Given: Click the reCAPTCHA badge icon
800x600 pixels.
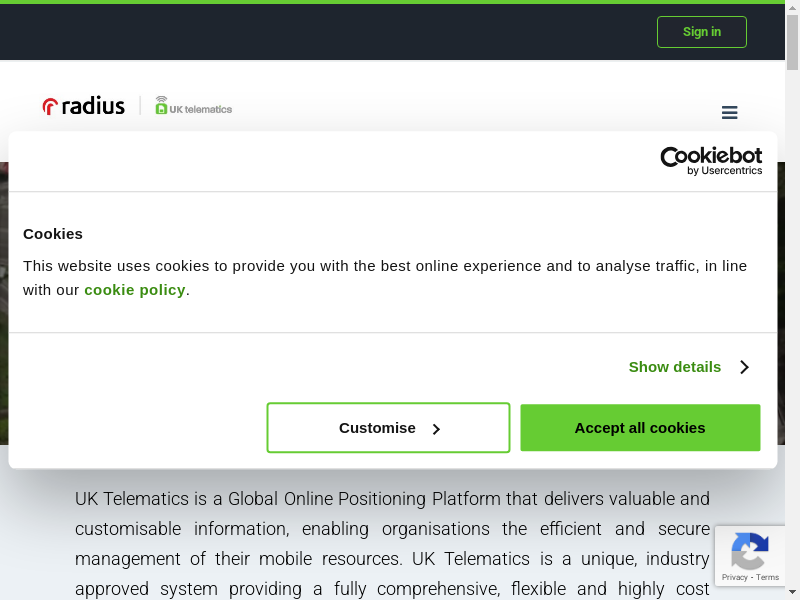Looking at the screenshot, I should (x=749, y=551).
